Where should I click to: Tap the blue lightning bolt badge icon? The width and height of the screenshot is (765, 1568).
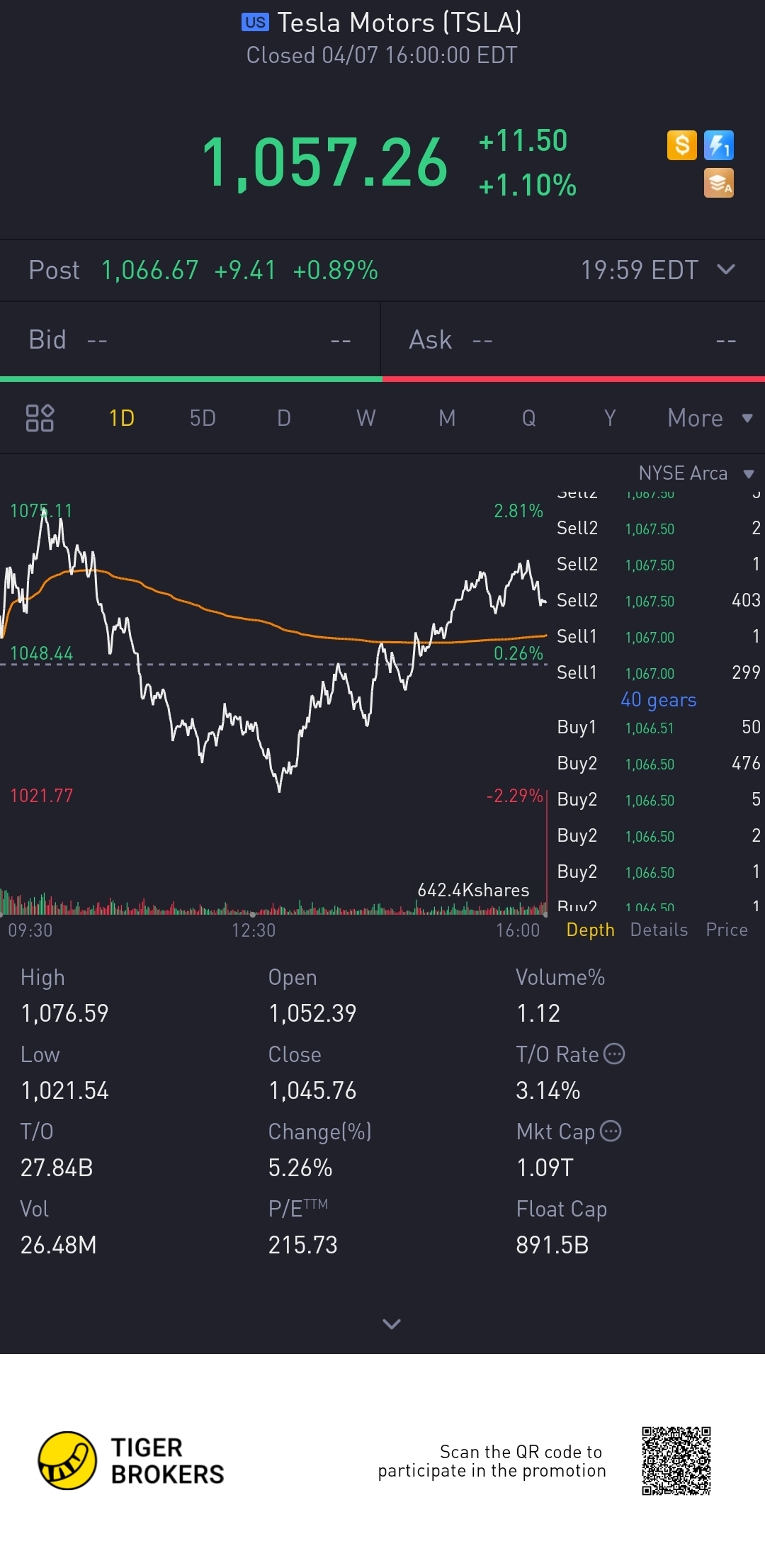719,145
